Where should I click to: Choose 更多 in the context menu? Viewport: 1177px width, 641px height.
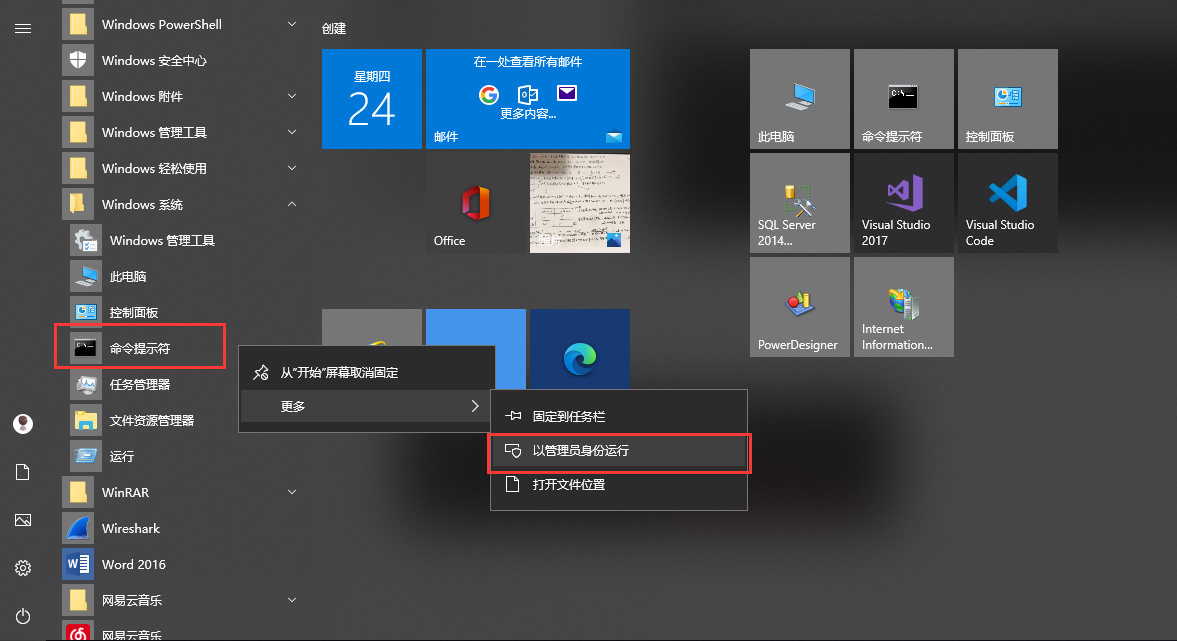point(366,406)
